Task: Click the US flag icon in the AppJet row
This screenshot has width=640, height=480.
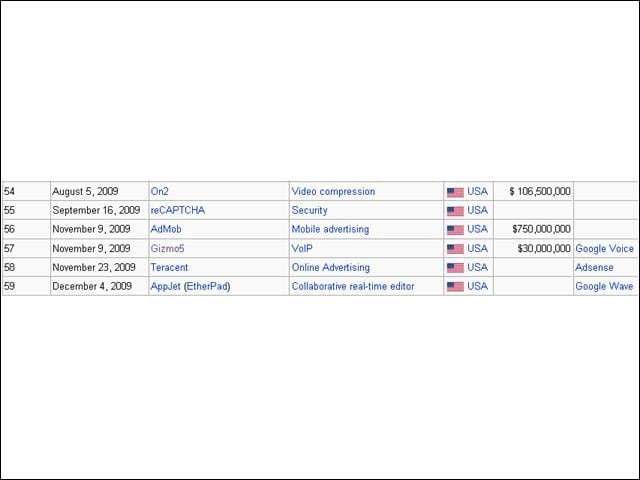Action: [455, 287]
